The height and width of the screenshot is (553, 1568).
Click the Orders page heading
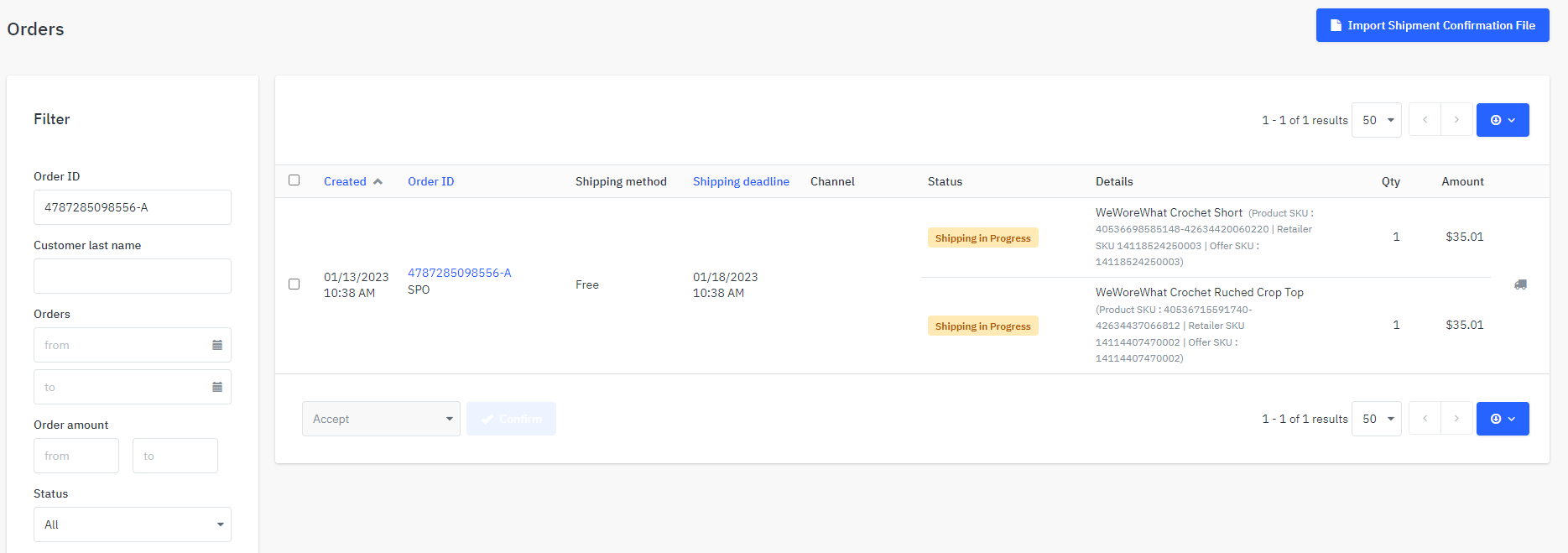(35, 29)
